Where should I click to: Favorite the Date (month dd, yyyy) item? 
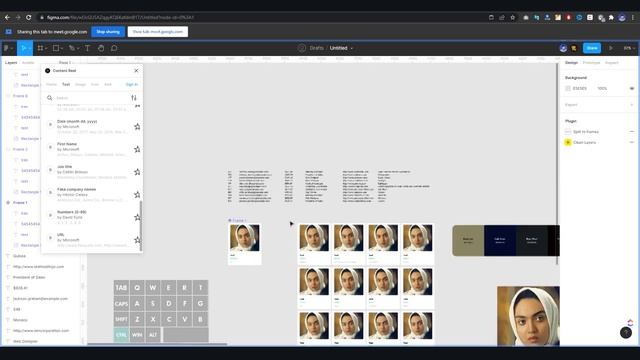[137, 127]
